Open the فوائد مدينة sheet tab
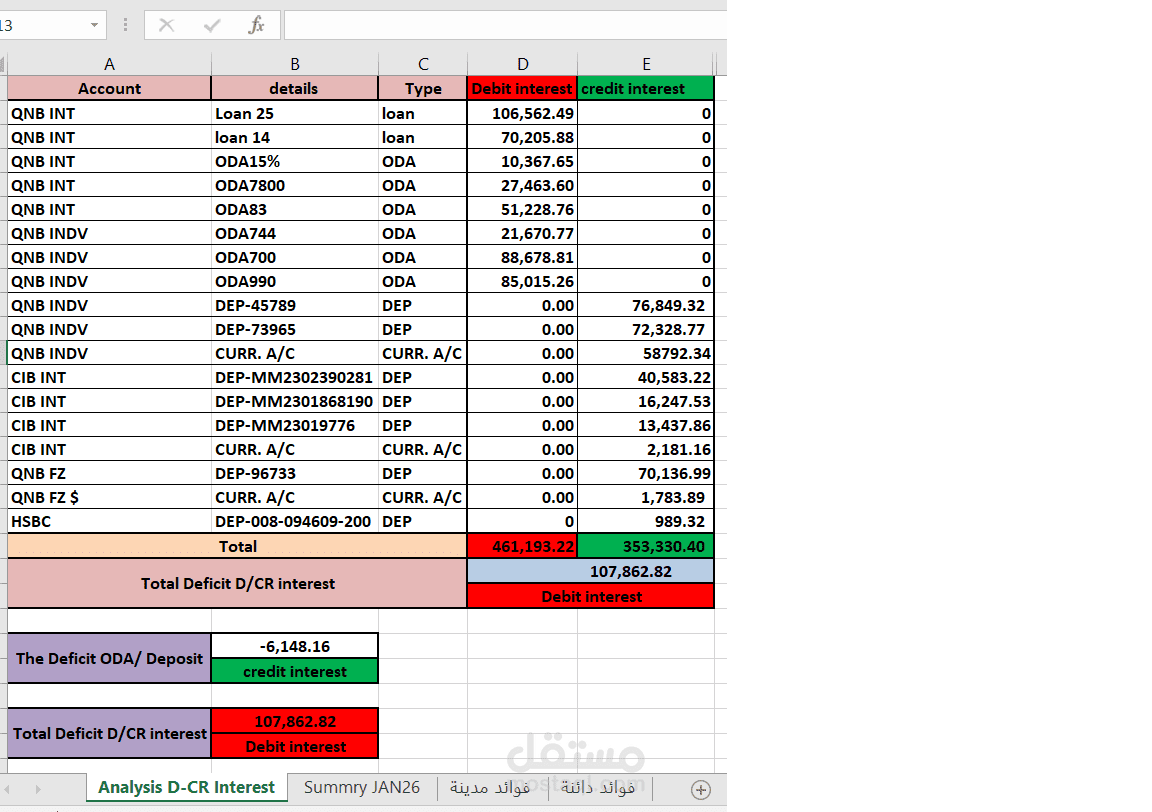 (x=490, y=788)
